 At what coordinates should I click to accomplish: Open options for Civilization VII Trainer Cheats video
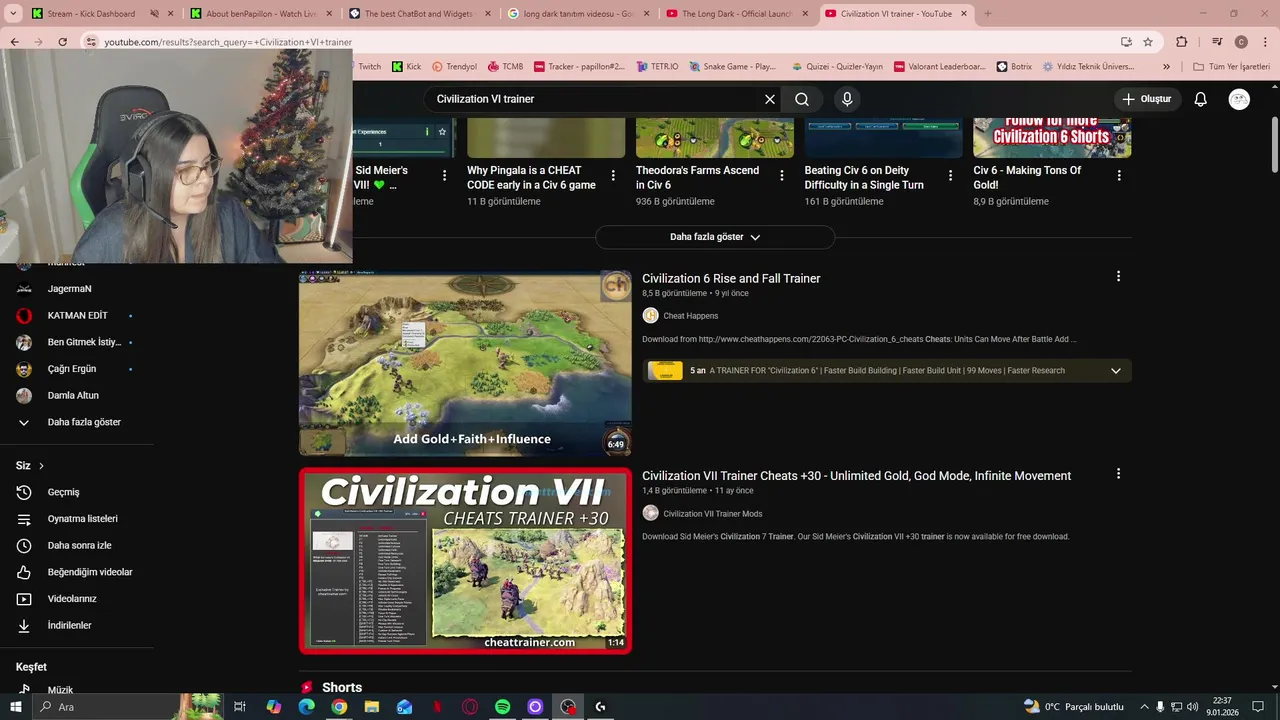1118,474
